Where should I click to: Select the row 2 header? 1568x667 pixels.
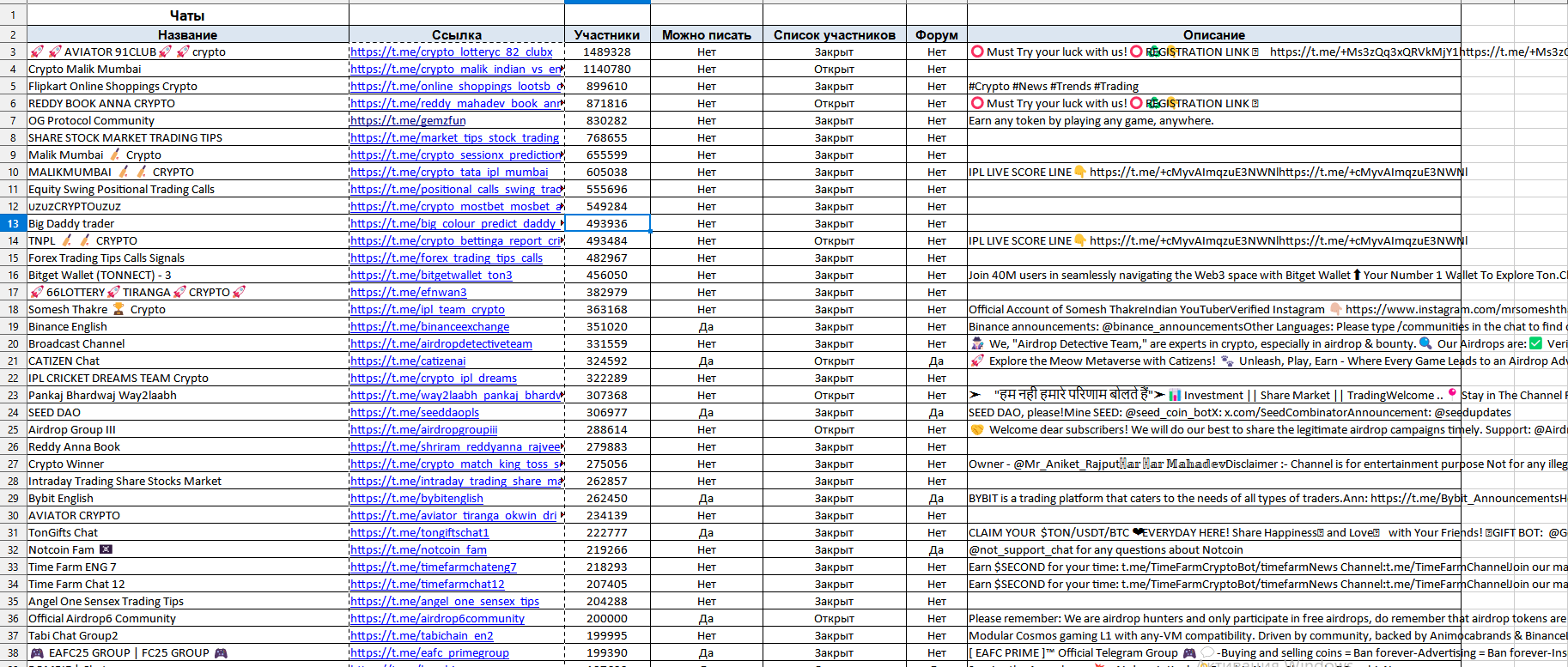coord(13,35)
